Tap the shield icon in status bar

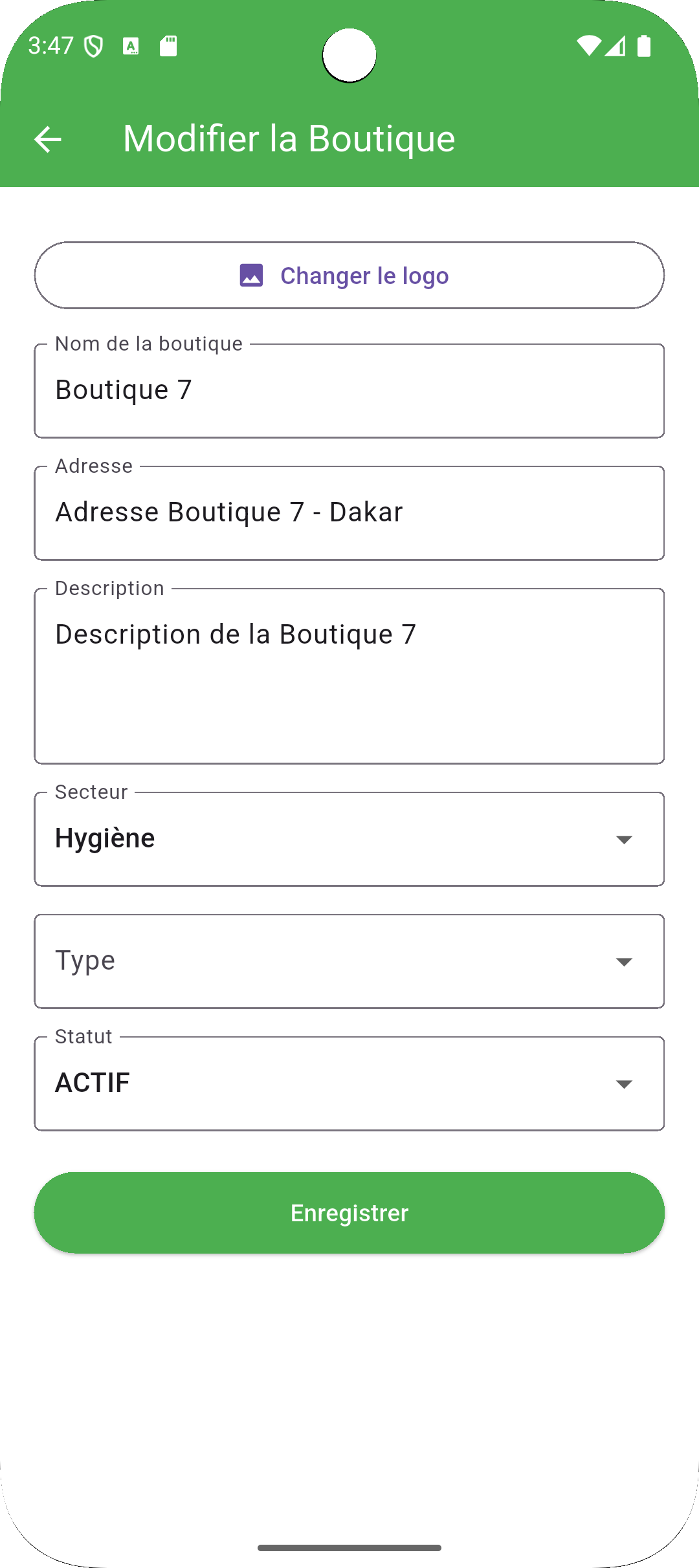click(x=94, y=46)
